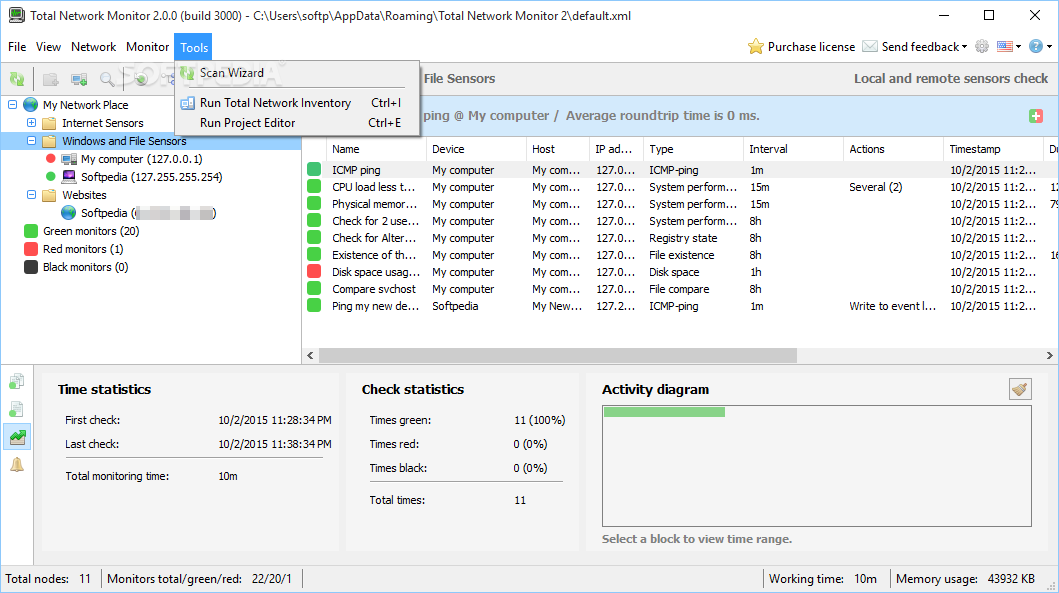Screen dimensions: 1059x593
Task: Click the add device toolbar icon
Action: [79, 80]
